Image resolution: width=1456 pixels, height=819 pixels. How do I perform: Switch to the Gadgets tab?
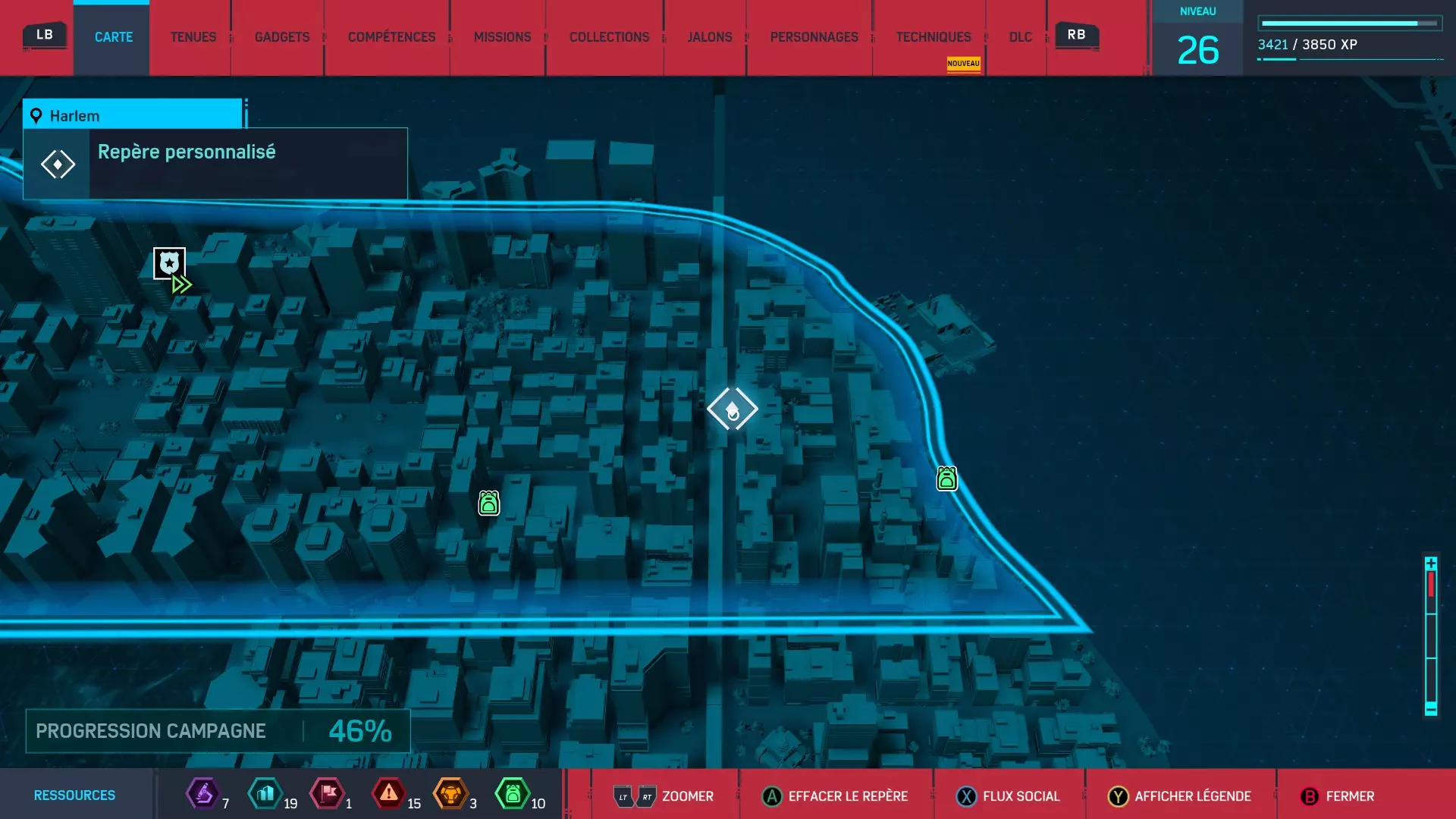(281, 37)
